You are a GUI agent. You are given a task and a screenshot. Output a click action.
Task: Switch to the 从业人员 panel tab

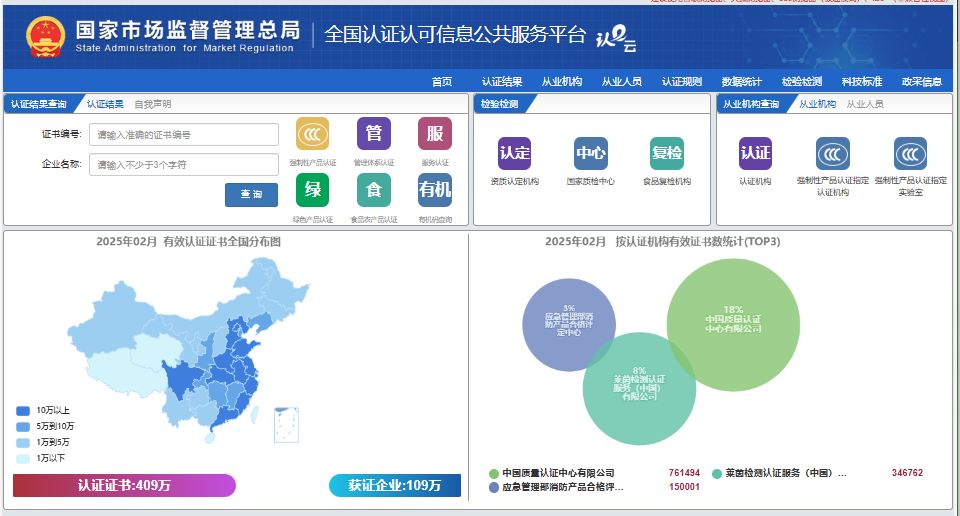pyautogui.click(x=865, y=104)
